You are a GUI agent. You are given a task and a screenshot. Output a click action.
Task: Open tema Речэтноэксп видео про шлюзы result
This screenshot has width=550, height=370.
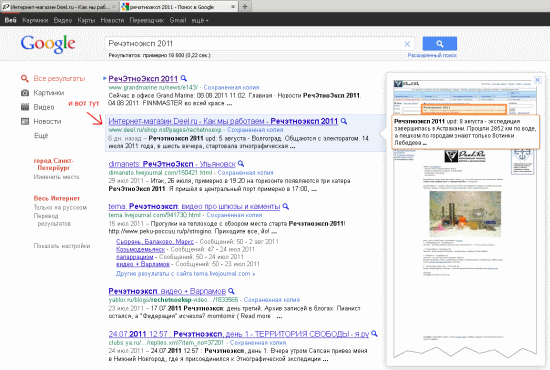(x=194, y=206)
